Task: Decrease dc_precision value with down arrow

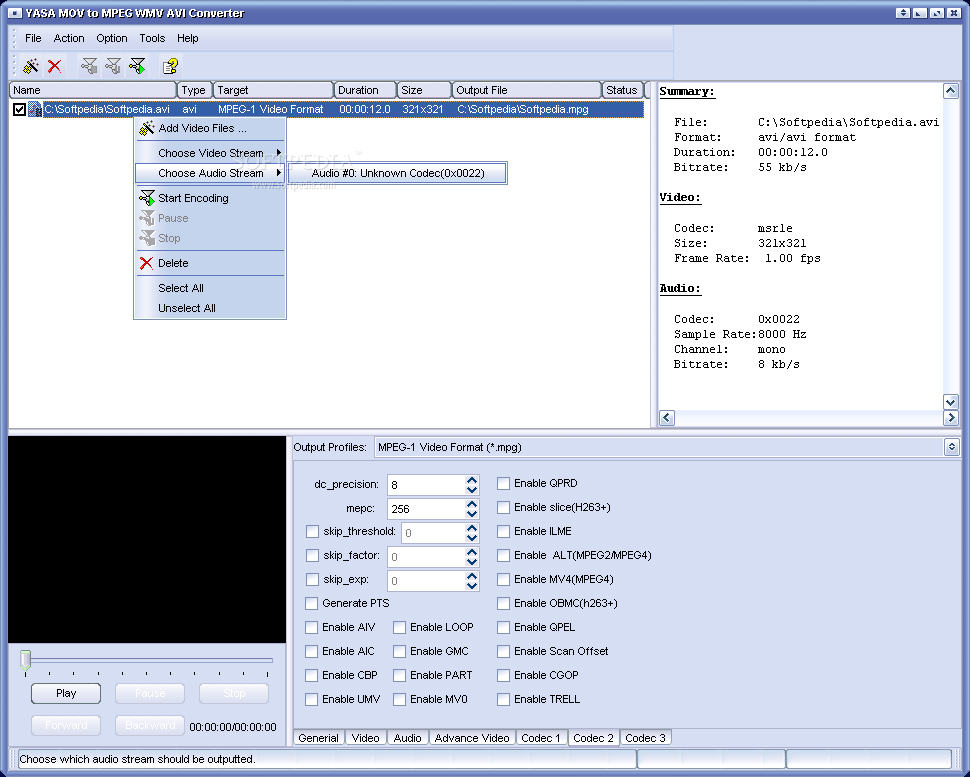Action: click(x=472, y=489)
